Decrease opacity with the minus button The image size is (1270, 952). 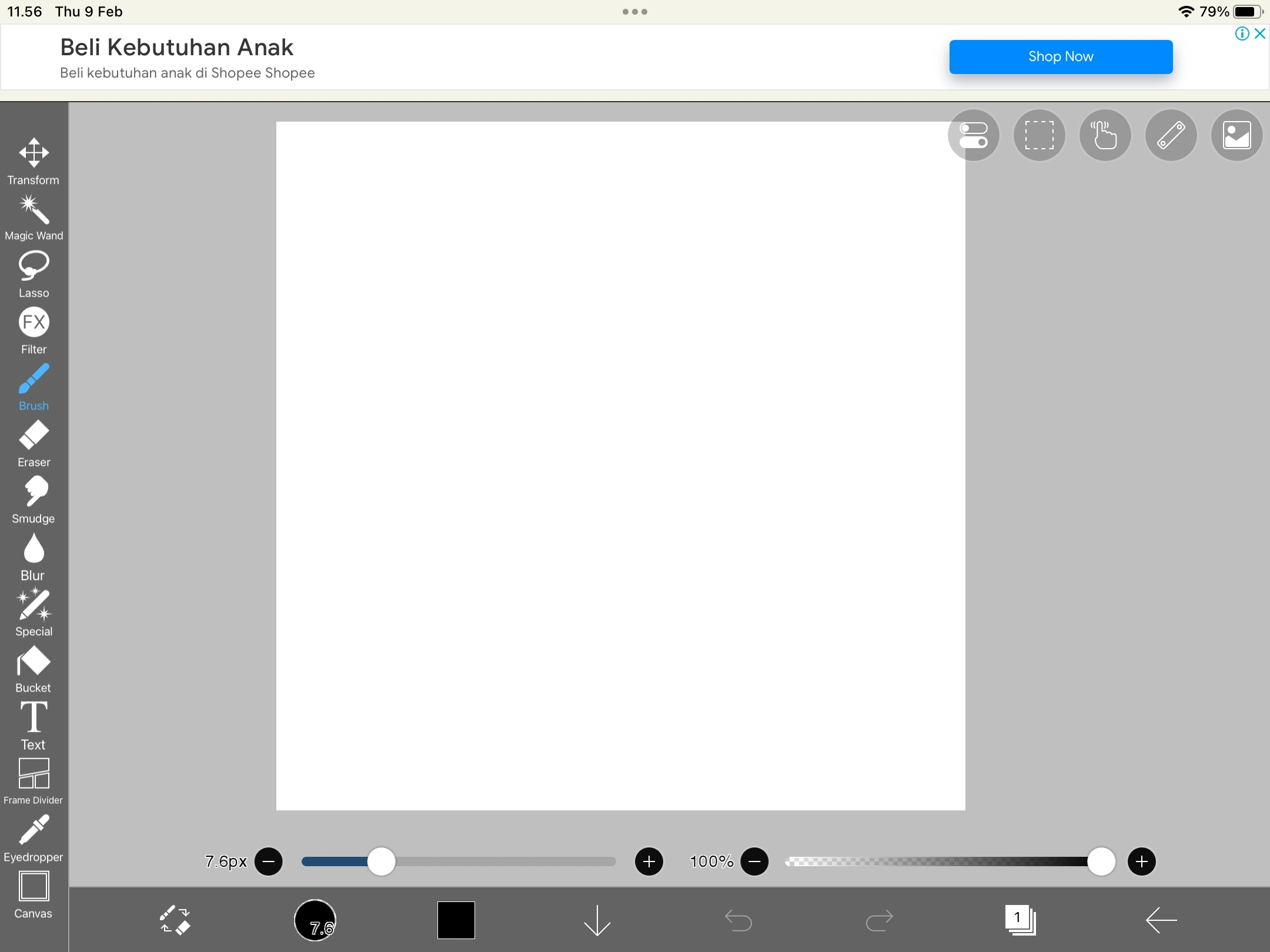(754, 862)
